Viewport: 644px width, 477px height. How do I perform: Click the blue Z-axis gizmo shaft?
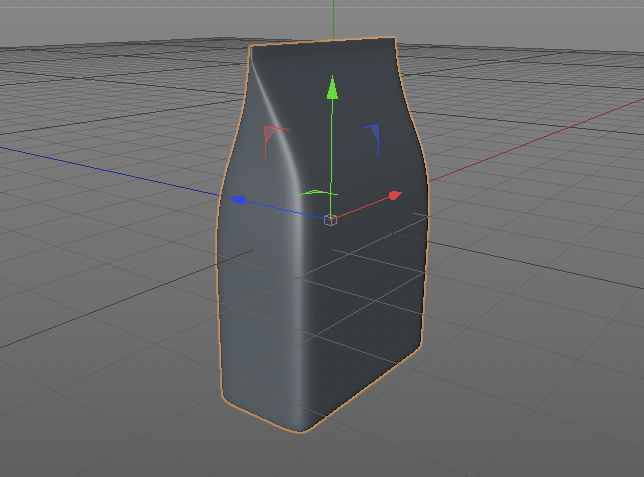point(285,210)
